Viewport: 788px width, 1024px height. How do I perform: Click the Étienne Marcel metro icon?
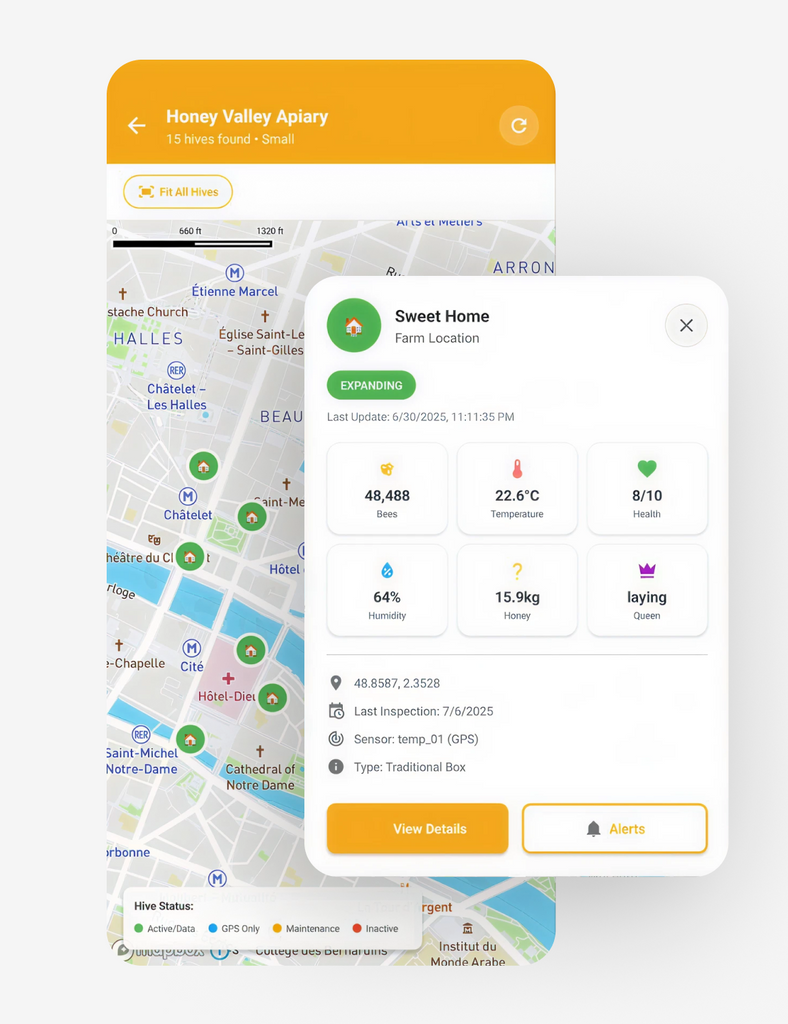(x=234, y=273)
